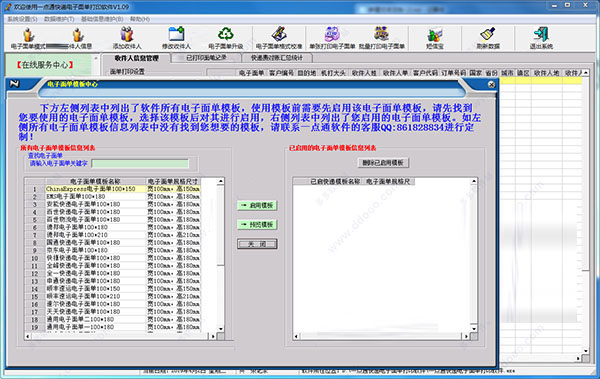Select row 顺丰速运电子面单100*150
Screen dimensions: 600x379
pyautogui.click(x=112, y=288)
